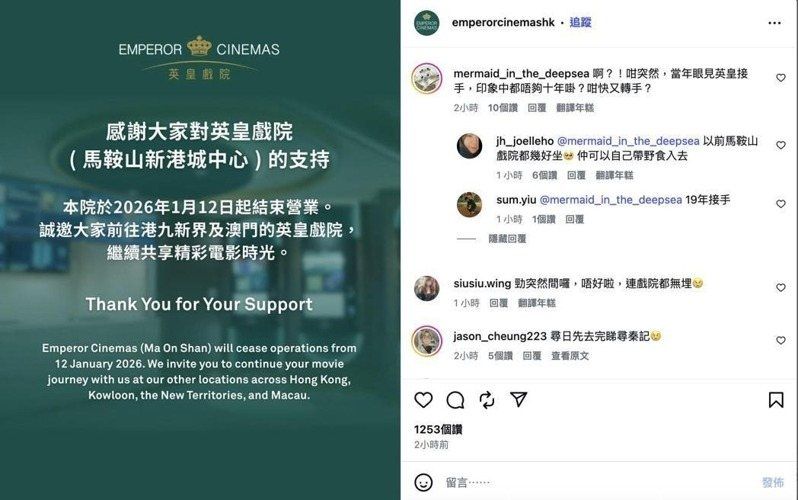Screen dimensions: 798x500
Task: Repost using the circular arrows icon
Action: click(x=487, y=400)
